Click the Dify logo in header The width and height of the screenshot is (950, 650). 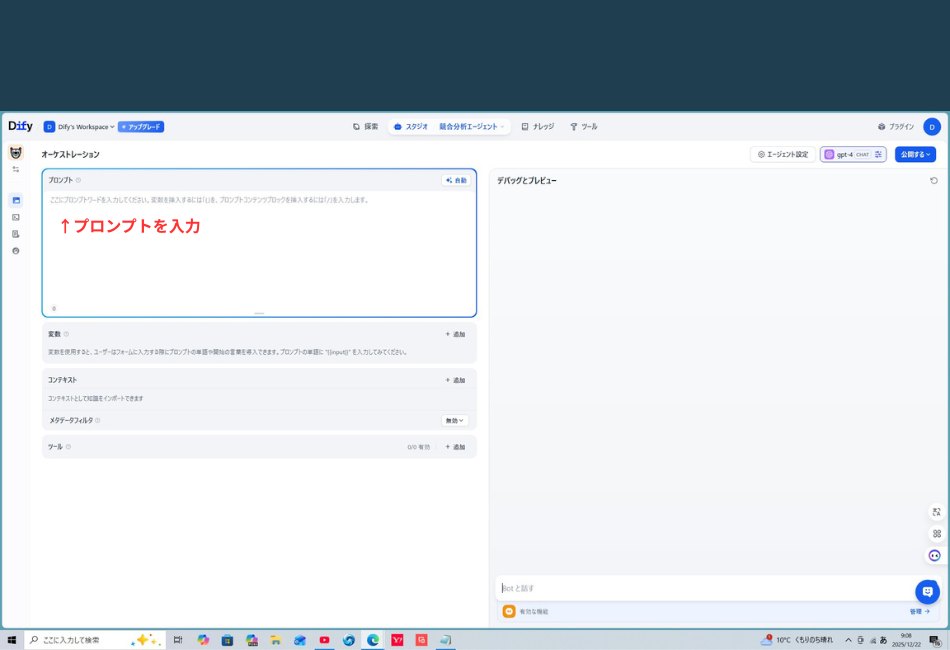20,127
